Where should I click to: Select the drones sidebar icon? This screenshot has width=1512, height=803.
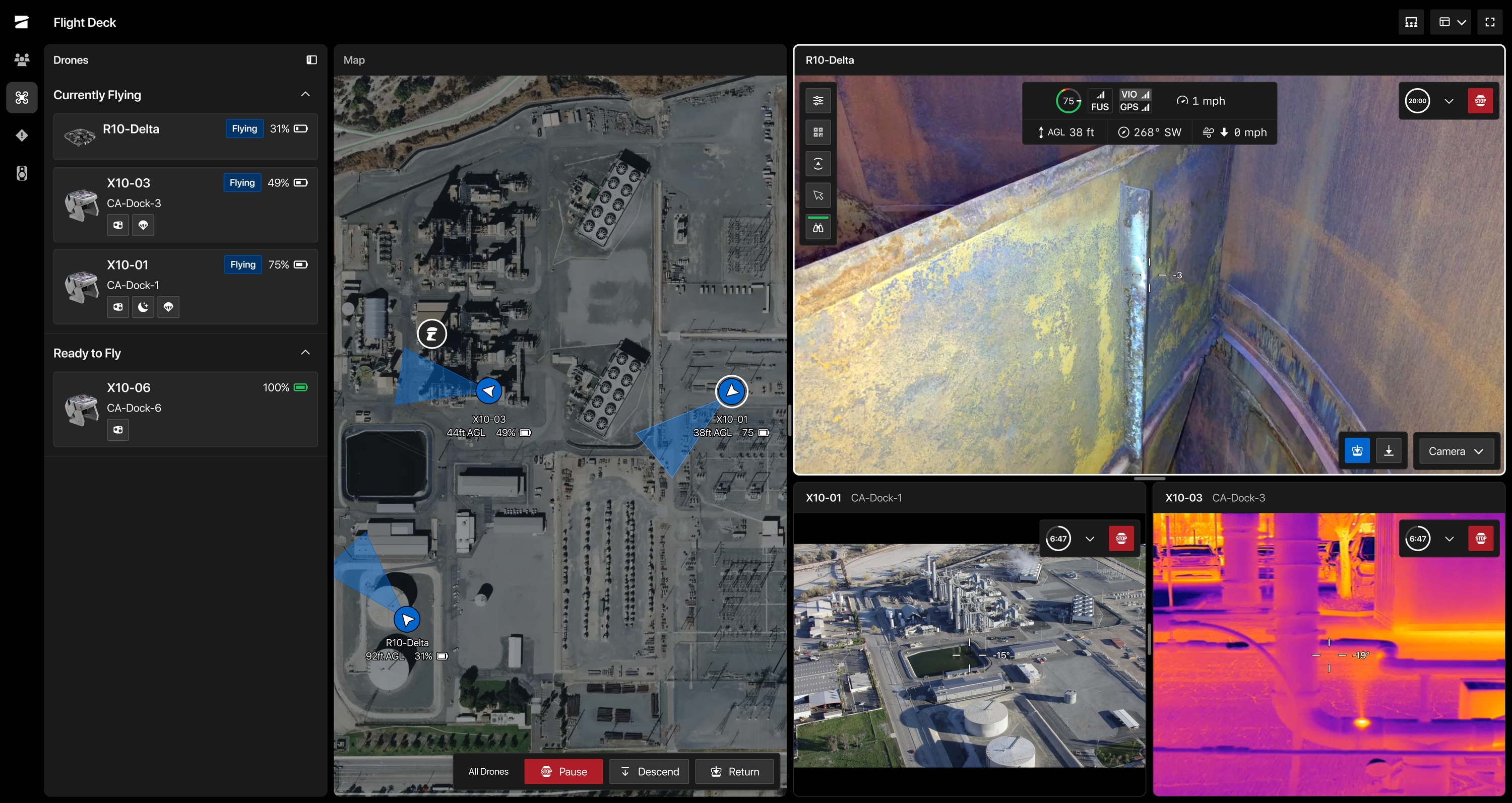22,97
